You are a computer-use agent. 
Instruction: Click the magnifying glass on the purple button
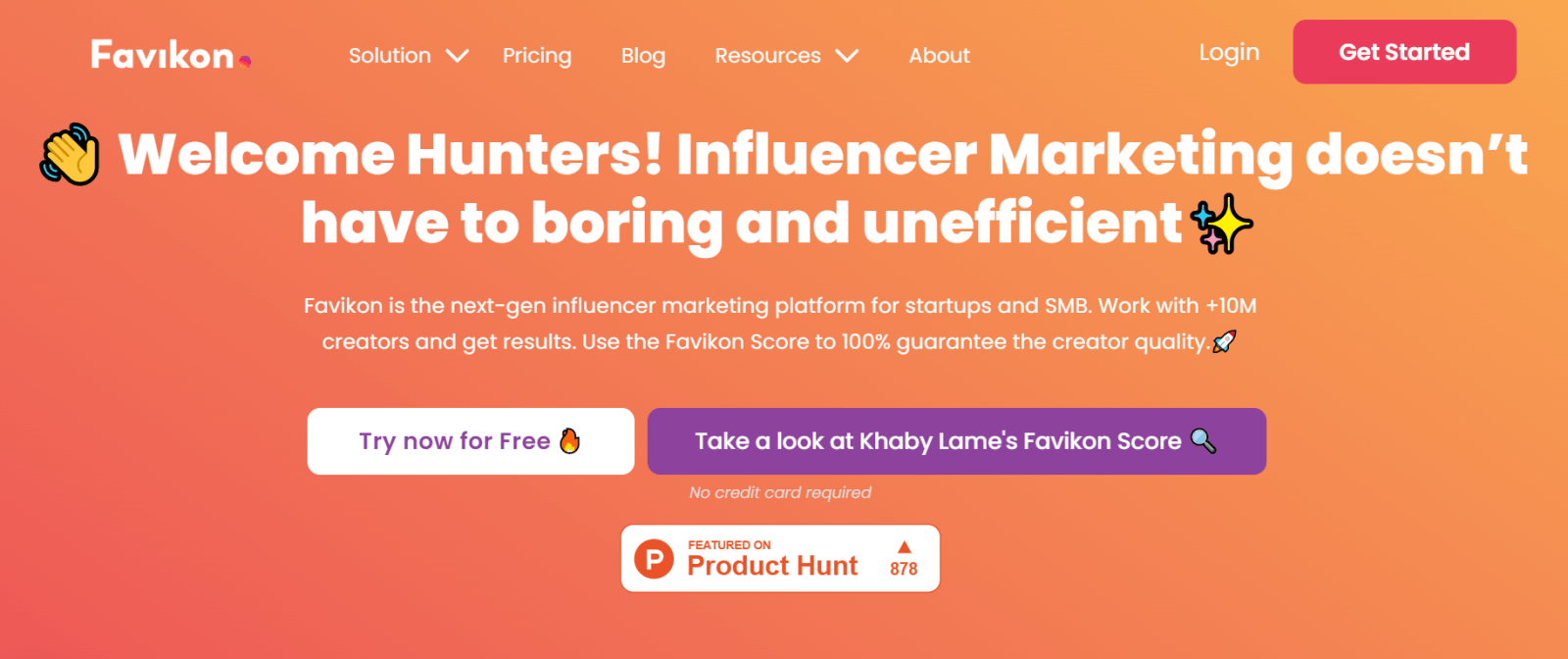[x=1203, y=441]
